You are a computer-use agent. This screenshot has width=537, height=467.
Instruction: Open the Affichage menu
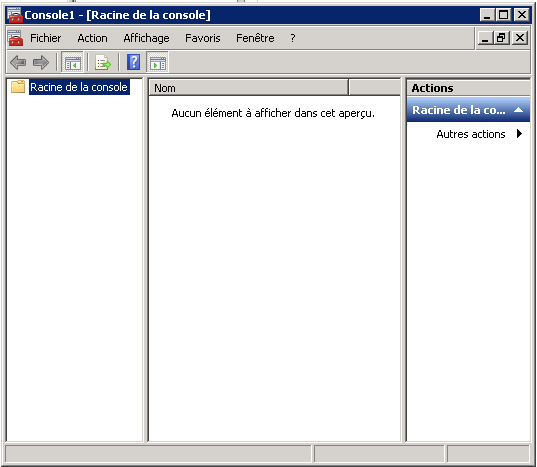click(x=146, y=38)
